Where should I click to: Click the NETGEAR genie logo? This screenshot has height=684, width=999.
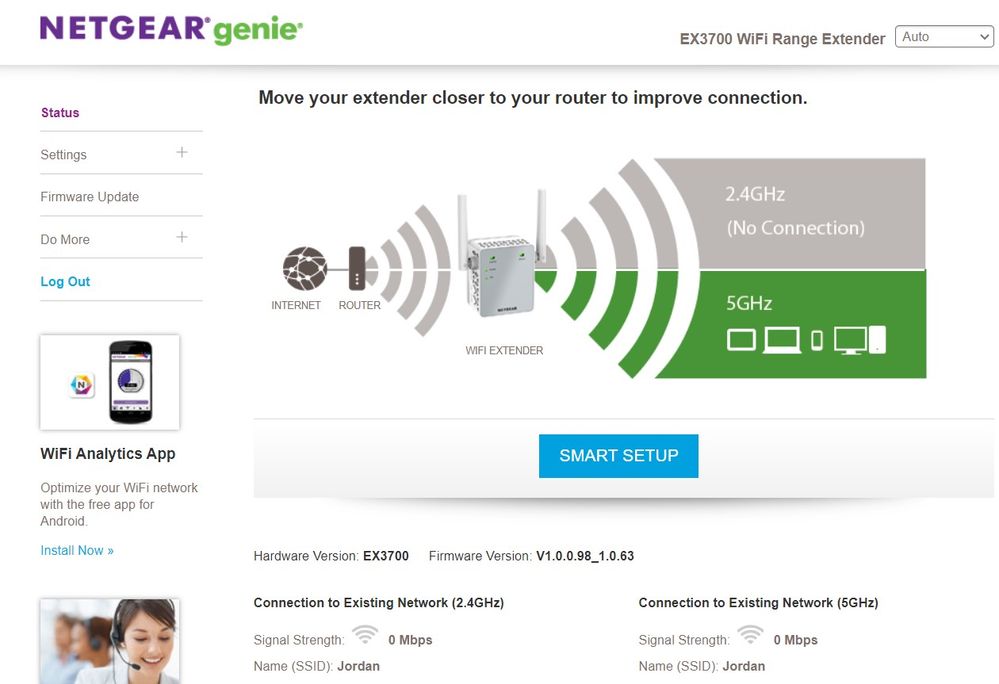[x=171, y=29]
